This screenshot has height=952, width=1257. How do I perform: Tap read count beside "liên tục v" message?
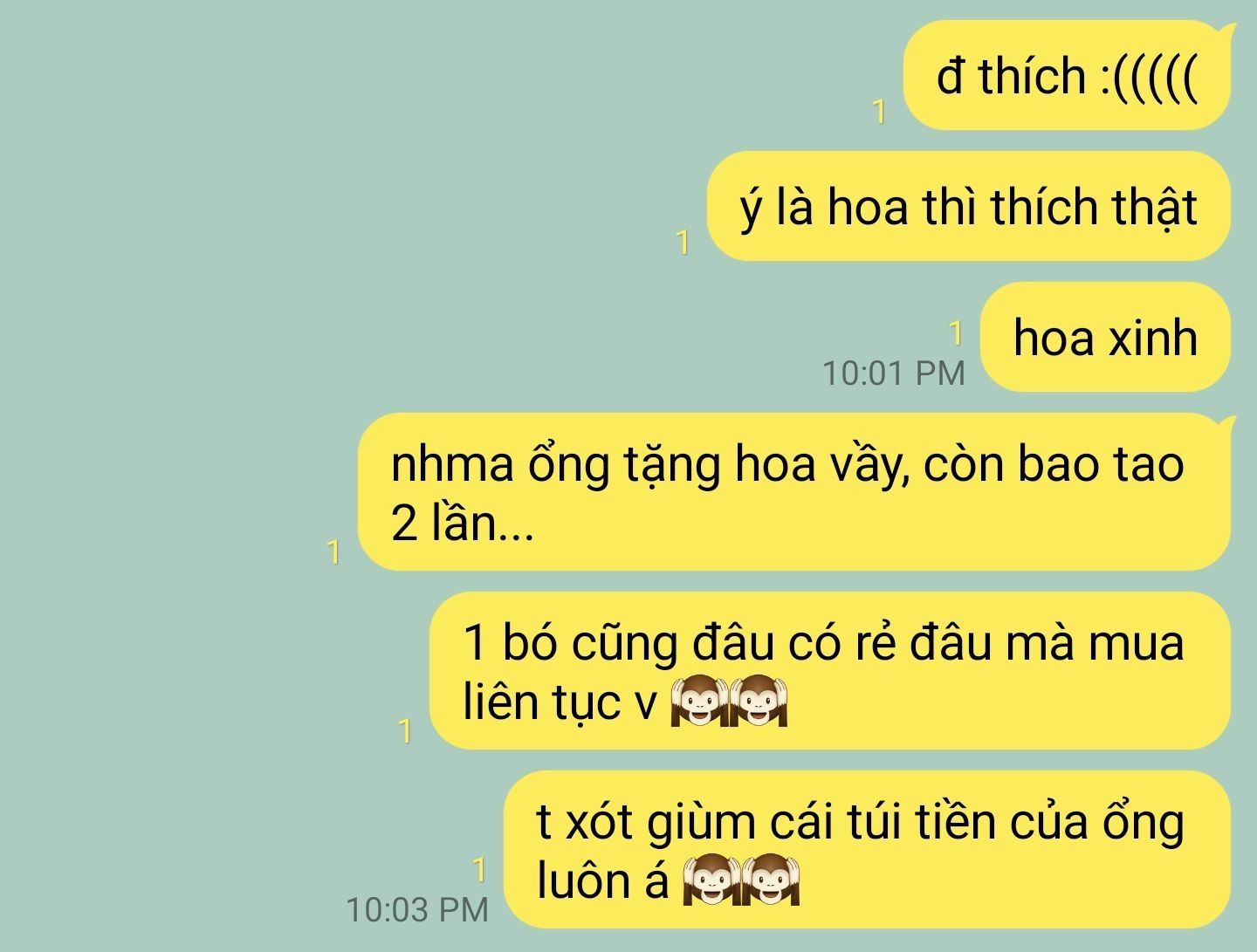[x=404, y=731]
